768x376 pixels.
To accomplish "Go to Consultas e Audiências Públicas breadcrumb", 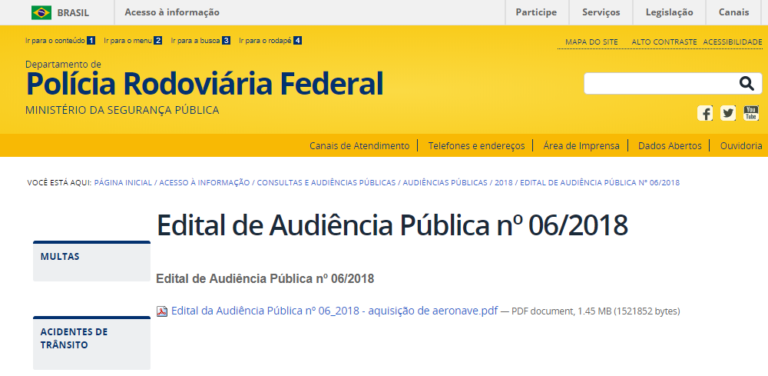I will pyautogui.click(x=326, y=183).
